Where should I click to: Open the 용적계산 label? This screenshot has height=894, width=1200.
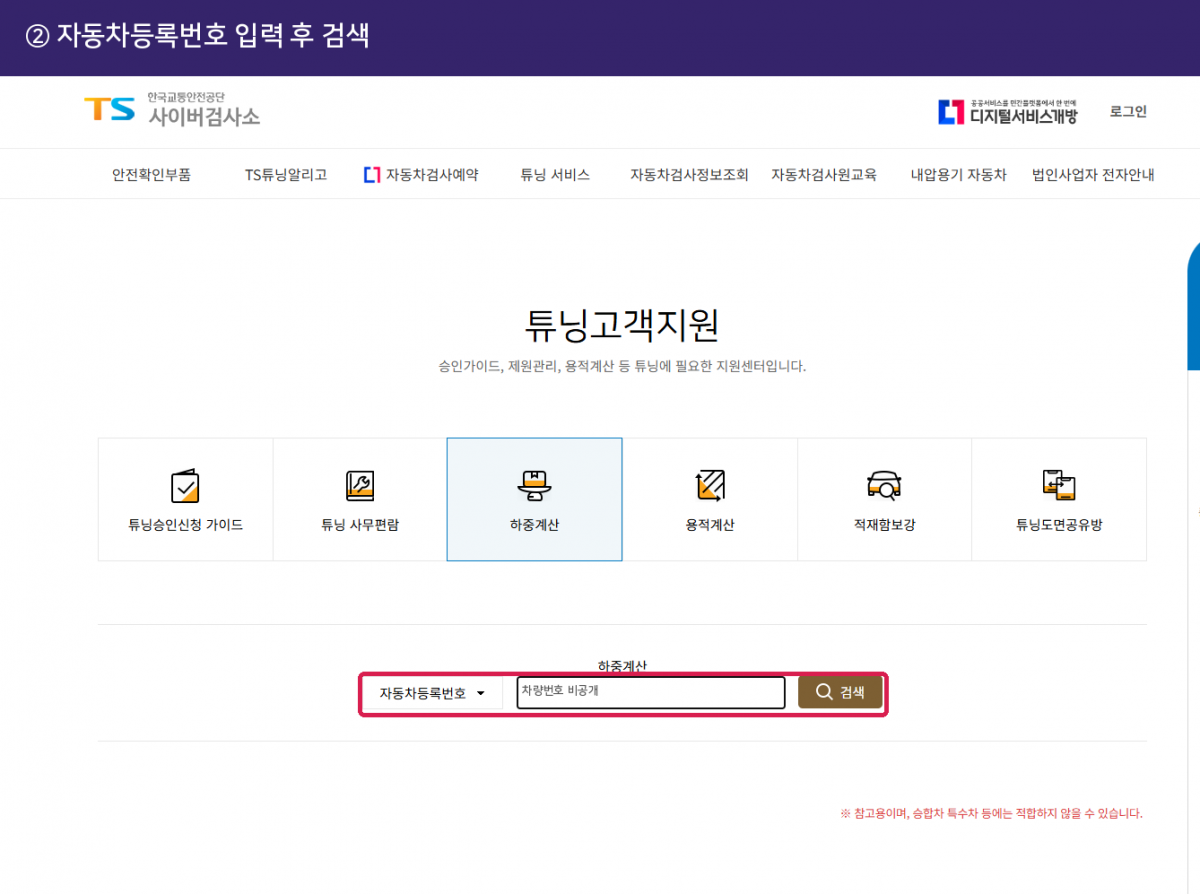(710, 525)
